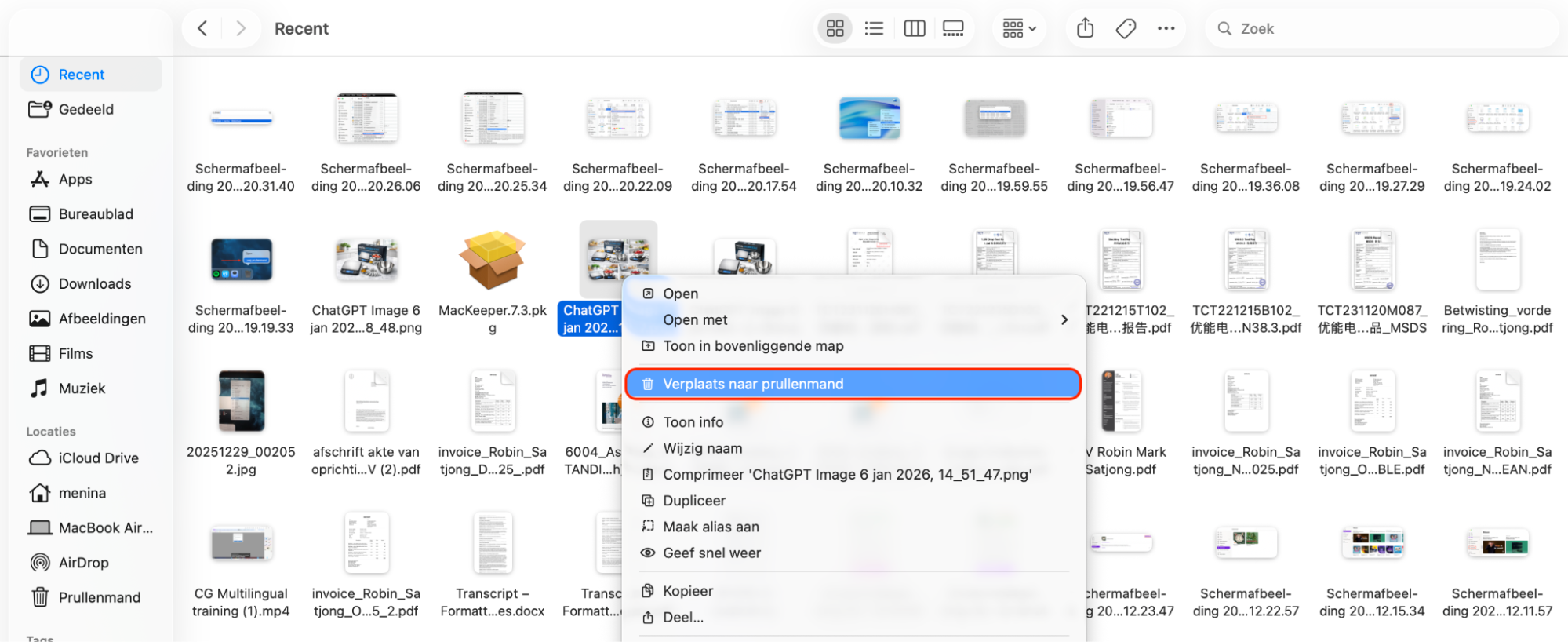Expand the Open met submenu

tap(853, 319)
